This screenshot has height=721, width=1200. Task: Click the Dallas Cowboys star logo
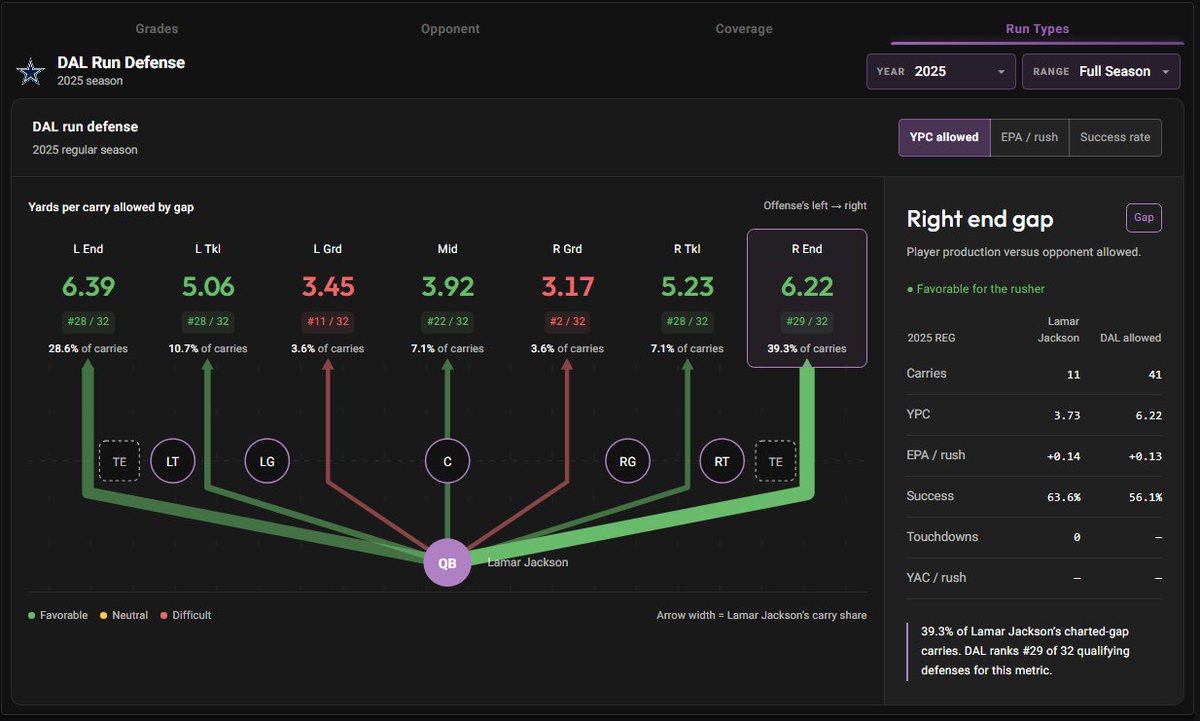tap(31, 71)
